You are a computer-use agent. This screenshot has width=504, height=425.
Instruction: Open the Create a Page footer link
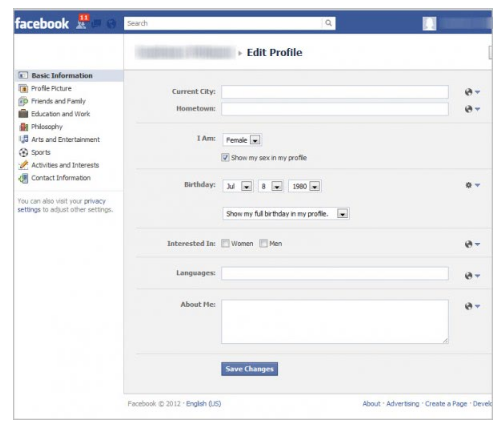click(446, 404)
